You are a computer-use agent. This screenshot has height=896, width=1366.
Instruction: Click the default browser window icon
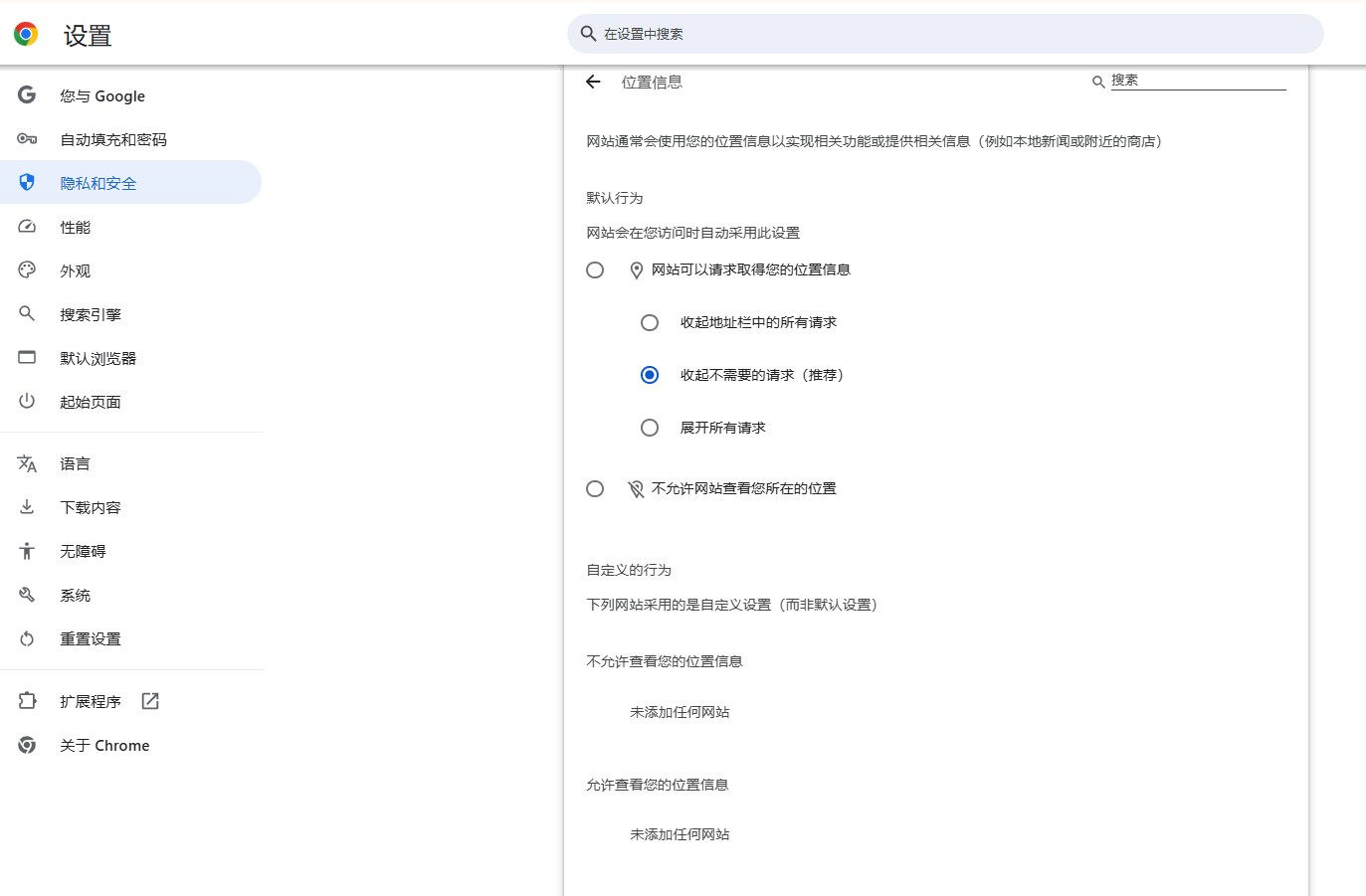(27, 358)
